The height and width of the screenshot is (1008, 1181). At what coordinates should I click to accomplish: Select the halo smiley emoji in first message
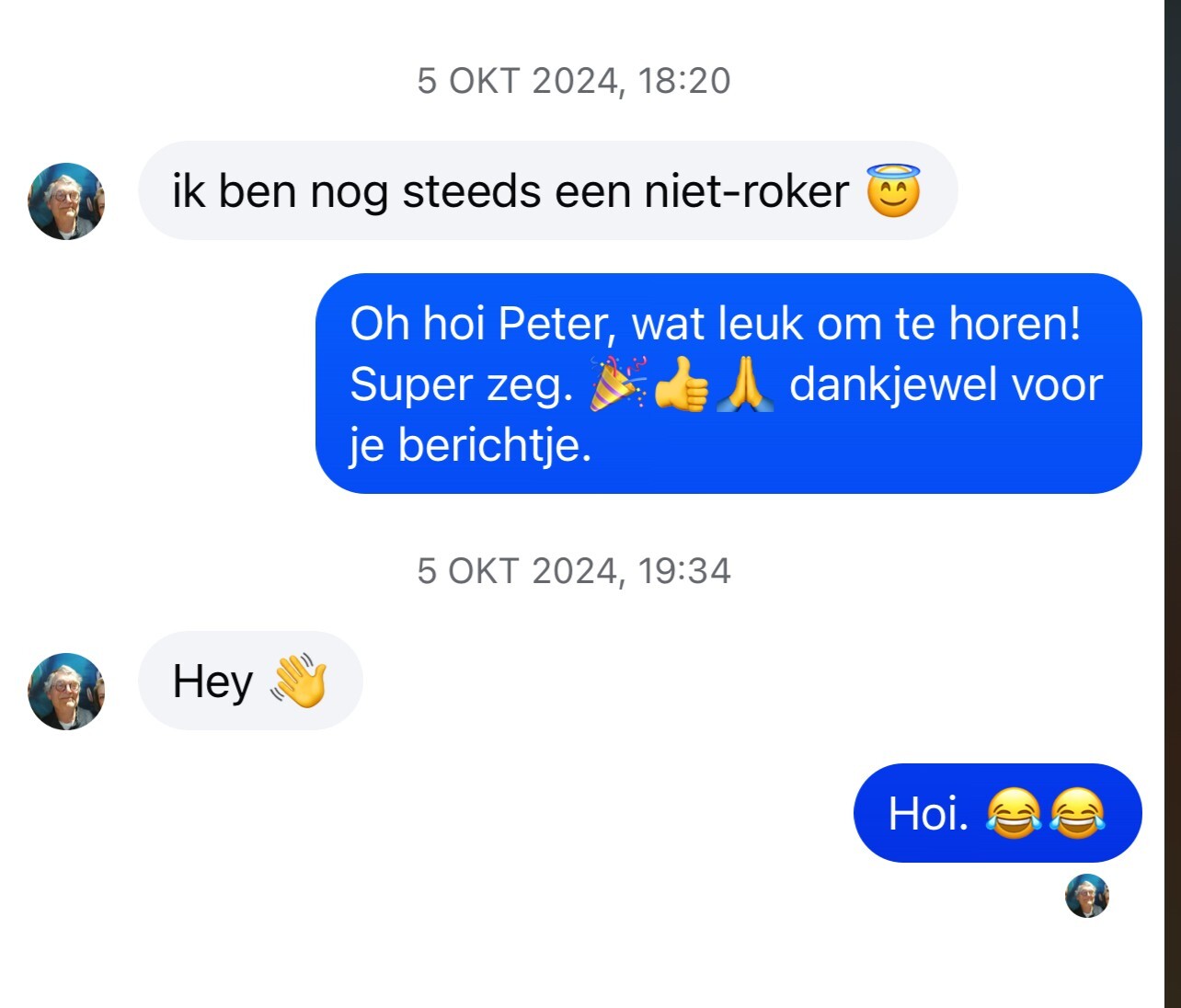(893, 190)
